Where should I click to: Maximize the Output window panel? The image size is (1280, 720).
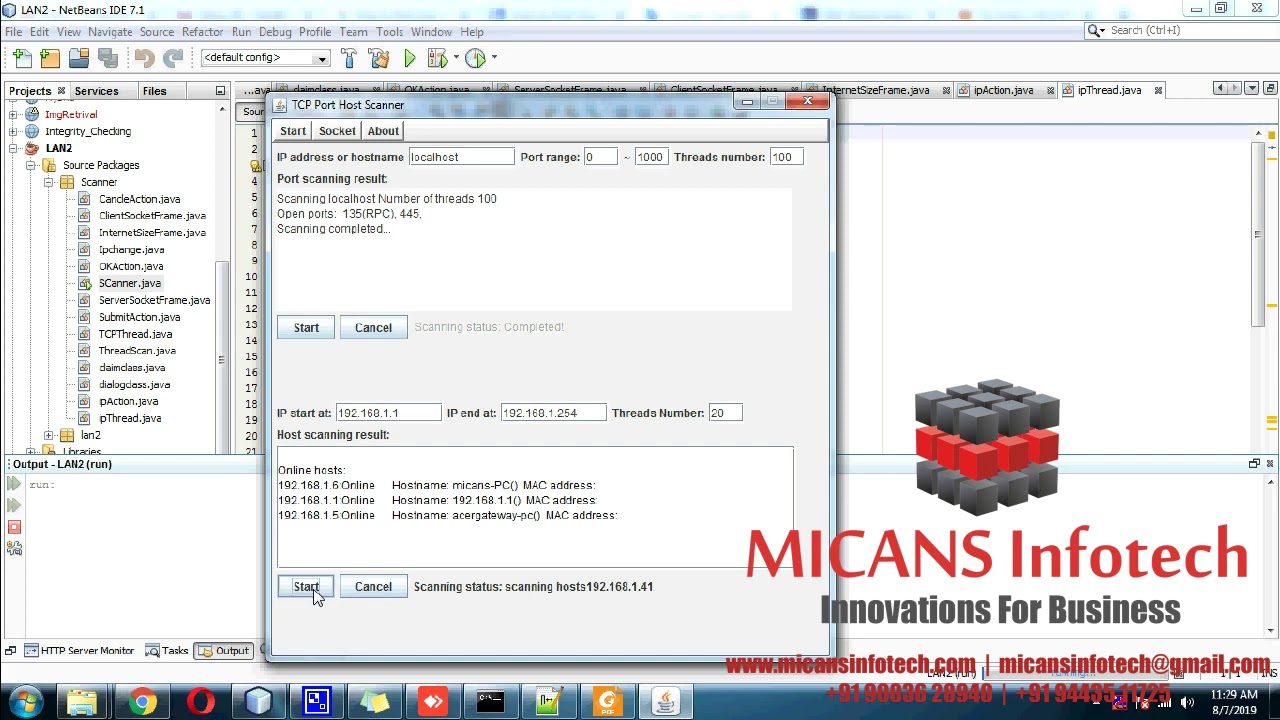tap(1253, 464)
